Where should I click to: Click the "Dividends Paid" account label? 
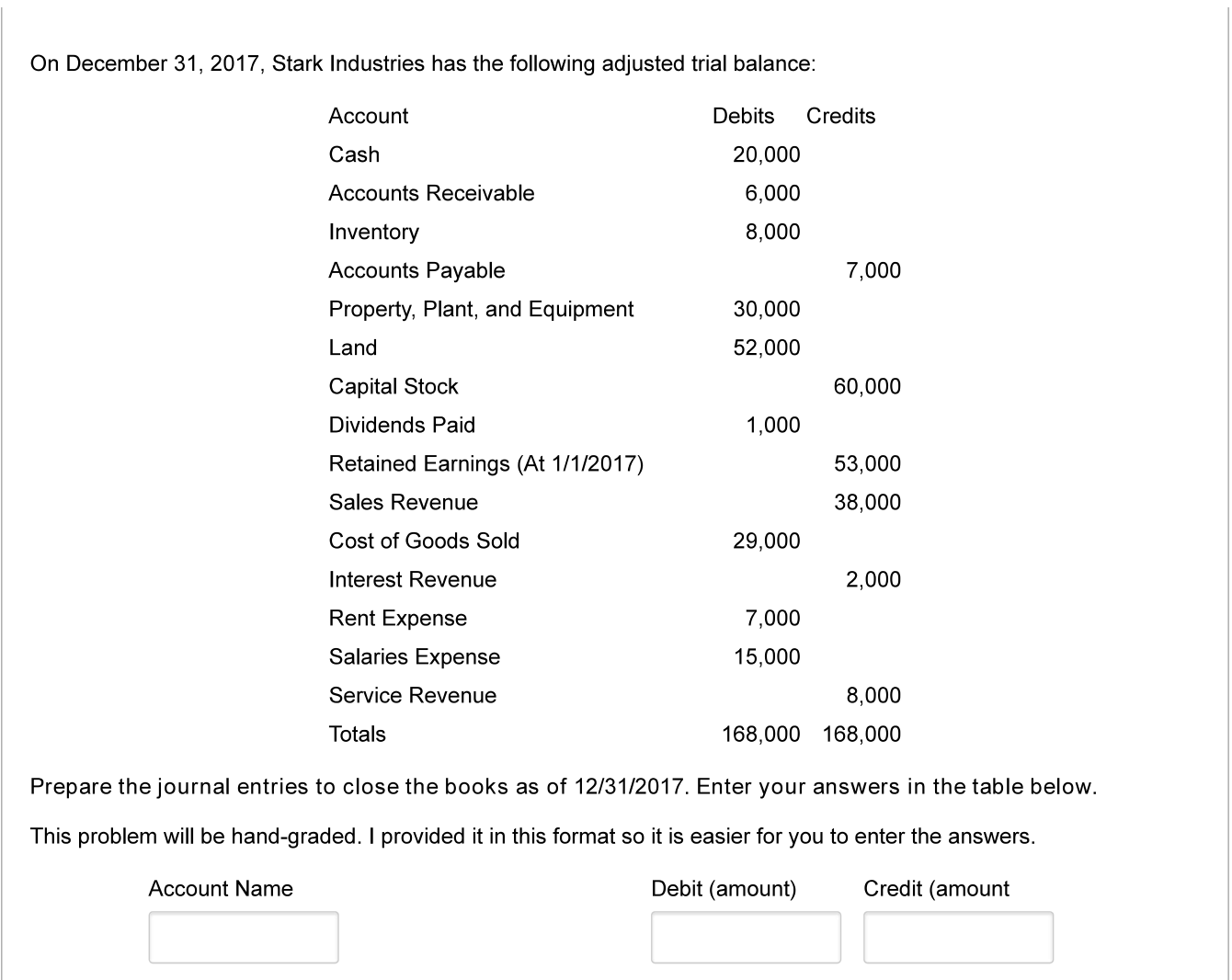point(402,425)
